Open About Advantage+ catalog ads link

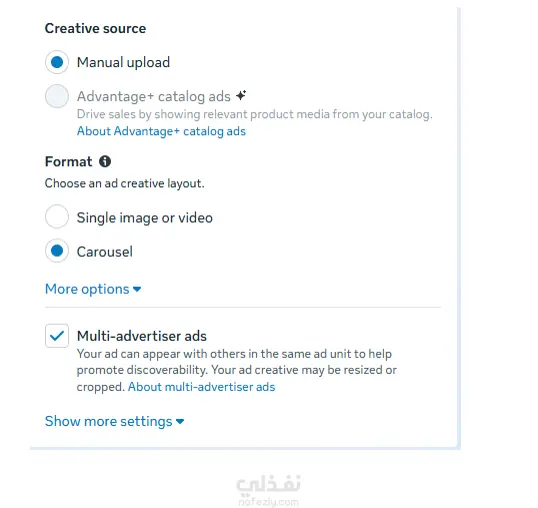[x=161, y=131]
